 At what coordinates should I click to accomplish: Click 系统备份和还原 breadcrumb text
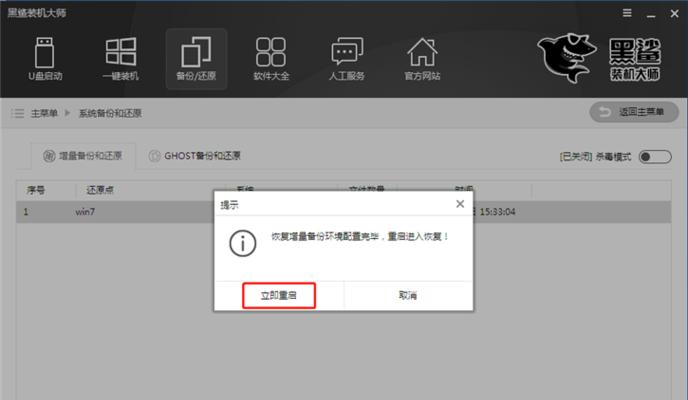110,113
